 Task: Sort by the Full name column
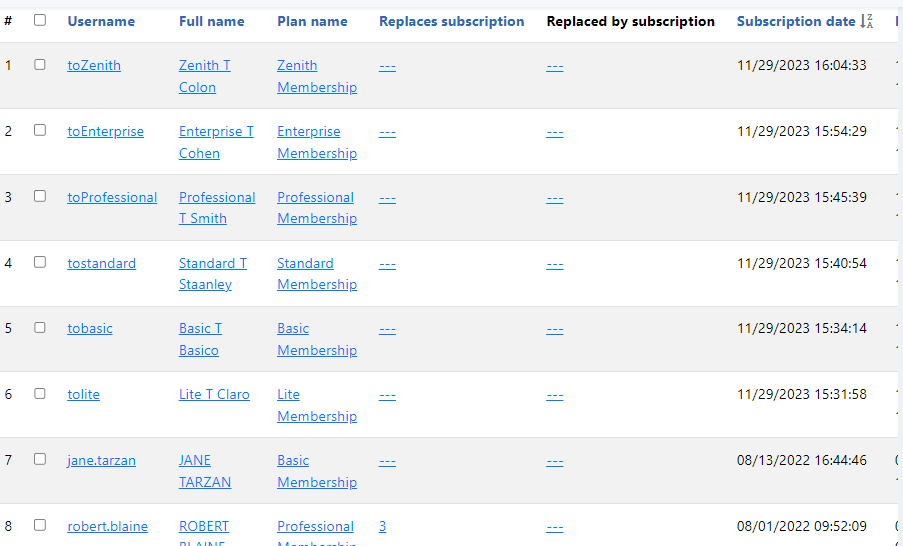click(211, 21)
